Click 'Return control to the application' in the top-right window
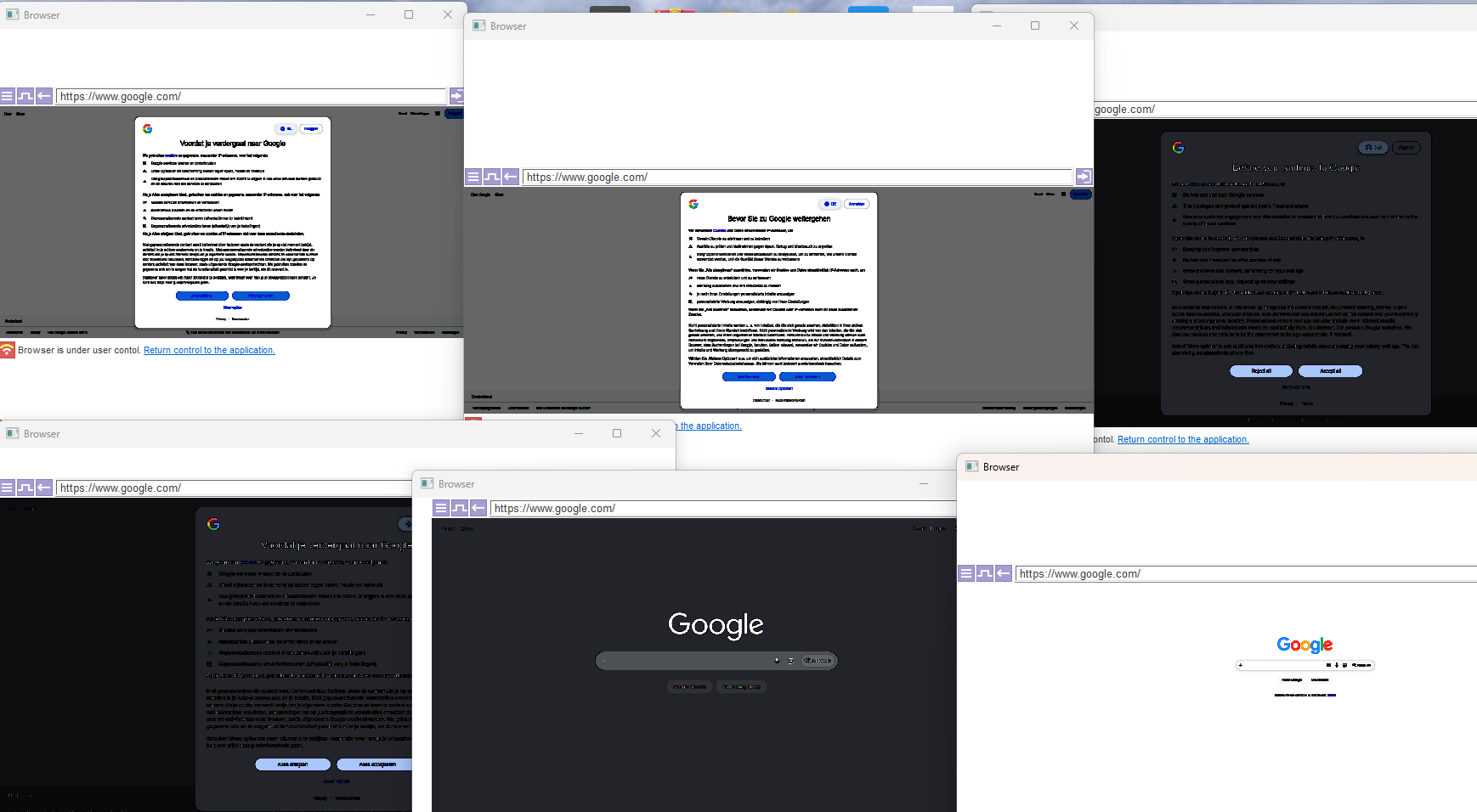1477x812 pixels. 1183,439
